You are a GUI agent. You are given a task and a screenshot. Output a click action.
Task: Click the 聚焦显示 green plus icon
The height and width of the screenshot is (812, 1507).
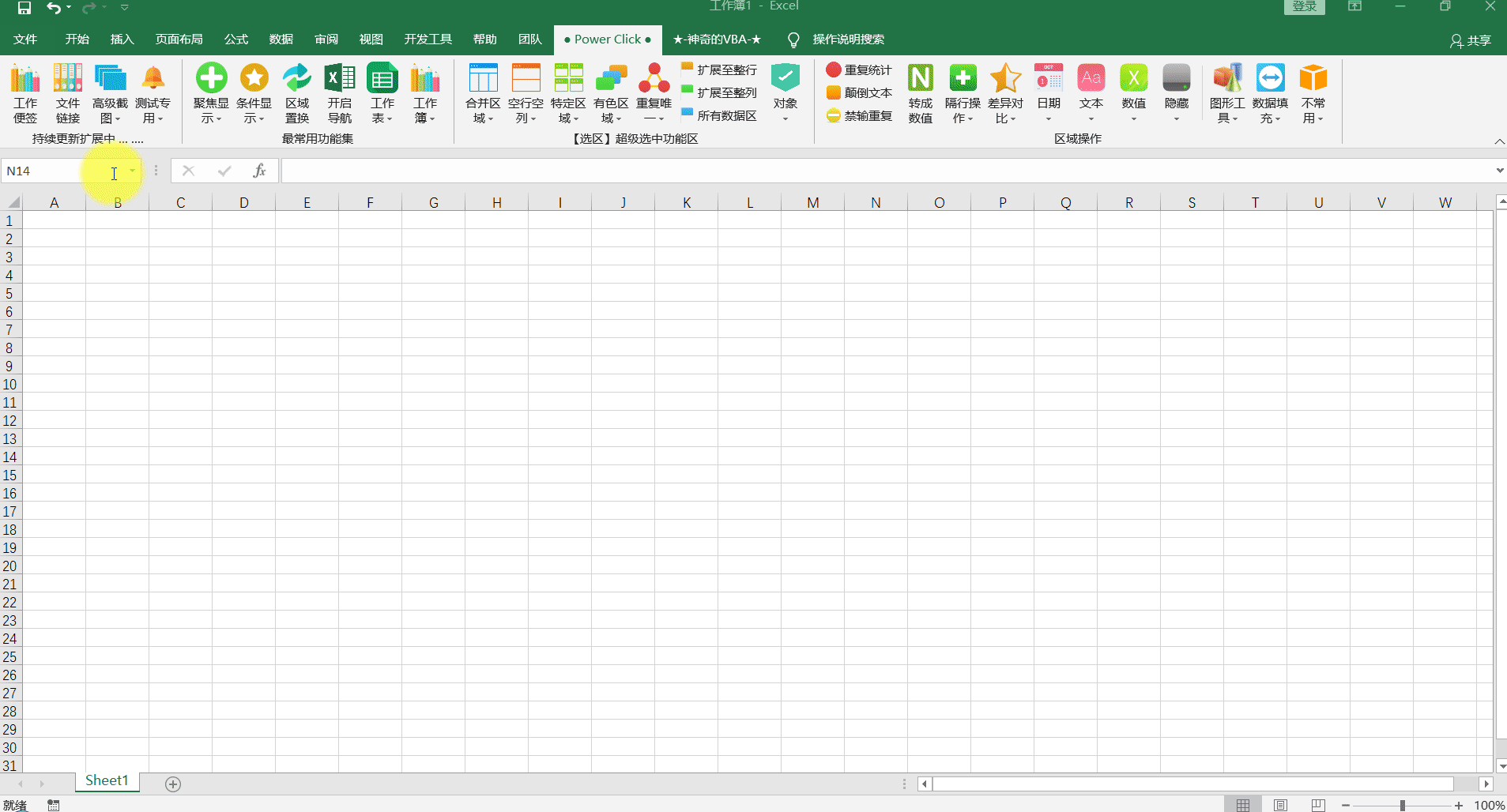click(x=211, y=93)
